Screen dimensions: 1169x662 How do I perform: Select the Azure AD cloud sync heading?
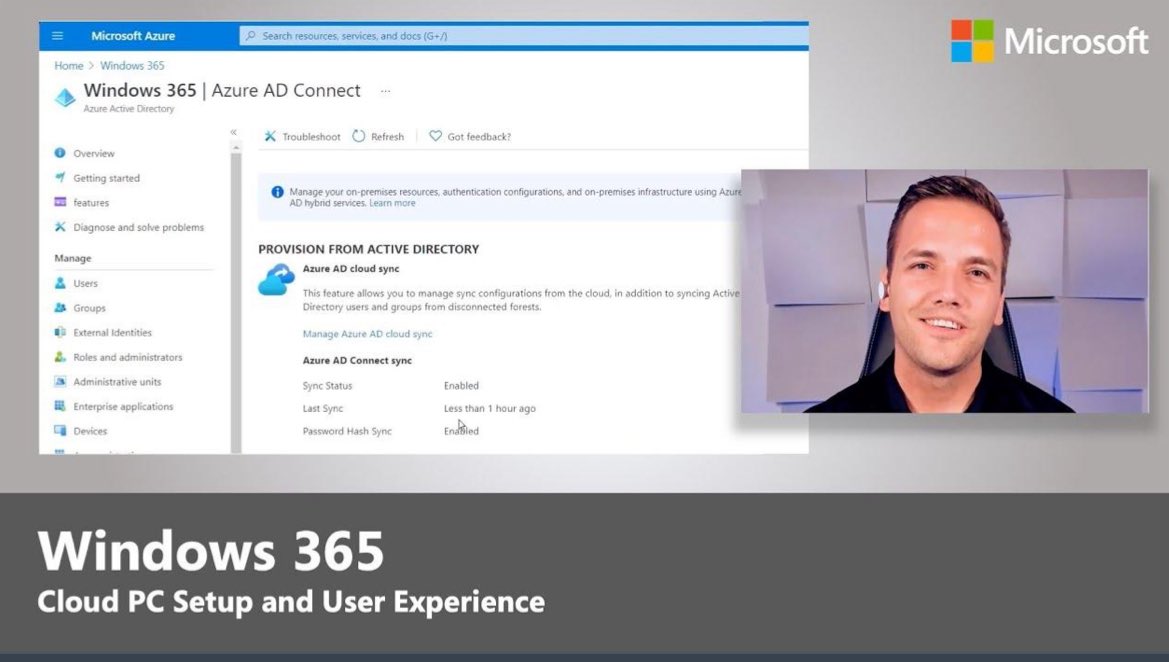coord(351,268)
